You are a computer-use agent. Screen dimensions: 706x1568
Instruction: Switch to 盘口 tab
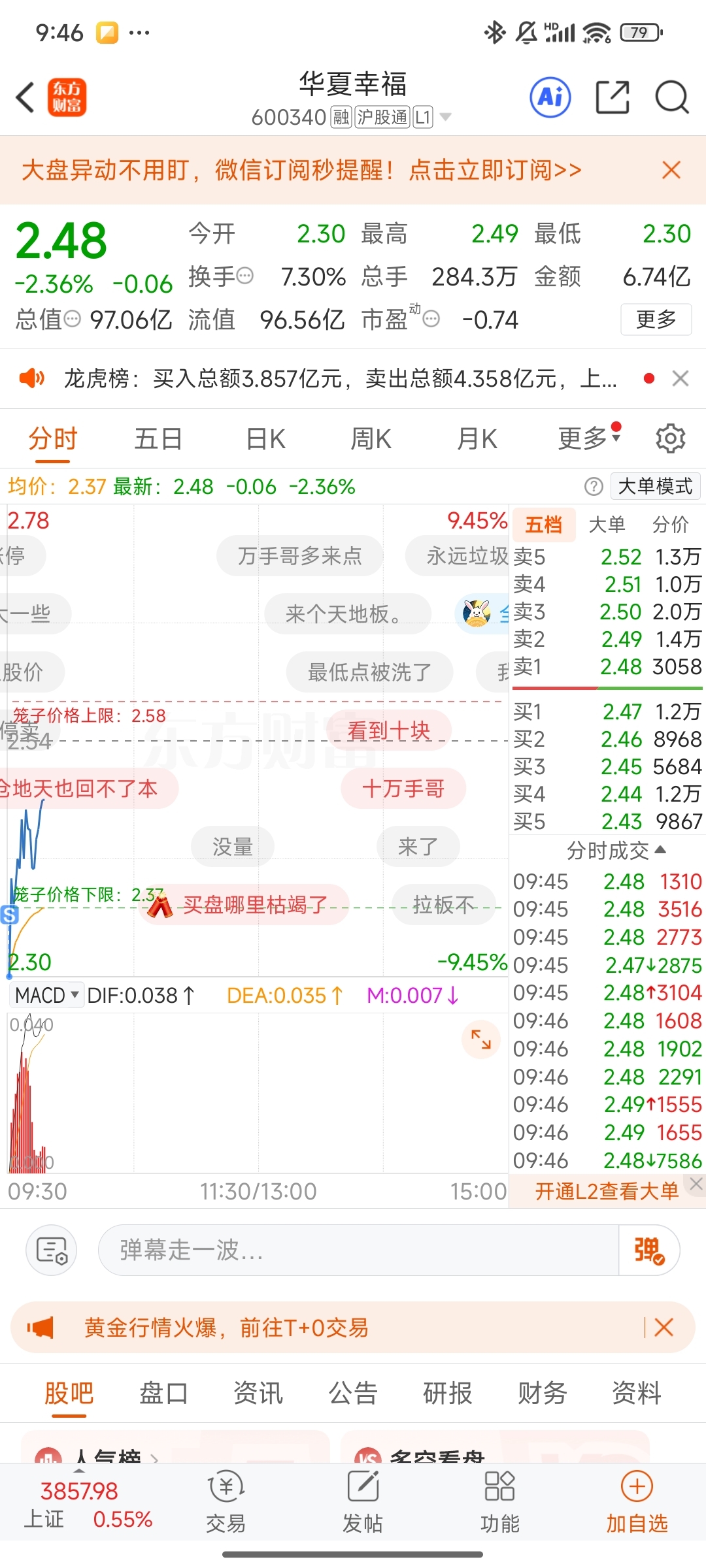pos(164,1392)
